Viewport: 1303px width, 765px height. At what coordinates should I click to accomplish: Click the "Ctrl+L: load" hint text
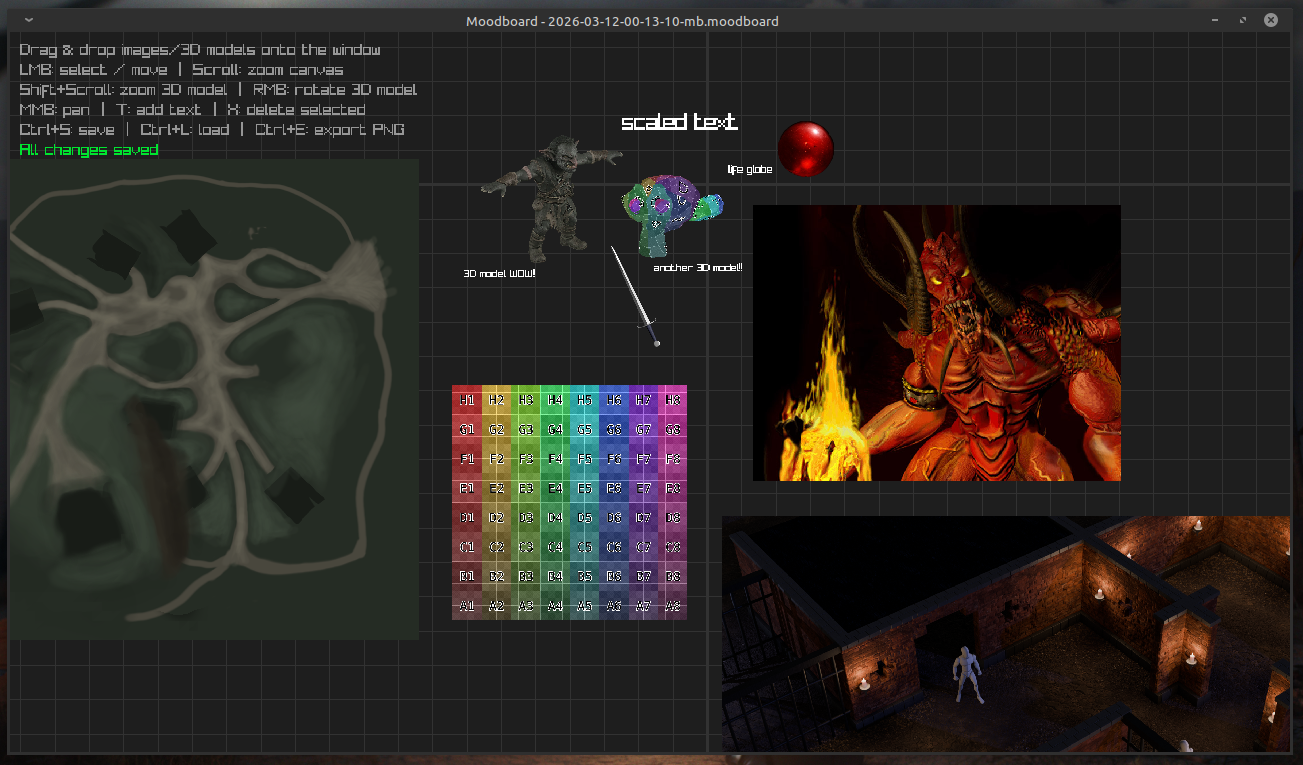[x=185, y=130]
